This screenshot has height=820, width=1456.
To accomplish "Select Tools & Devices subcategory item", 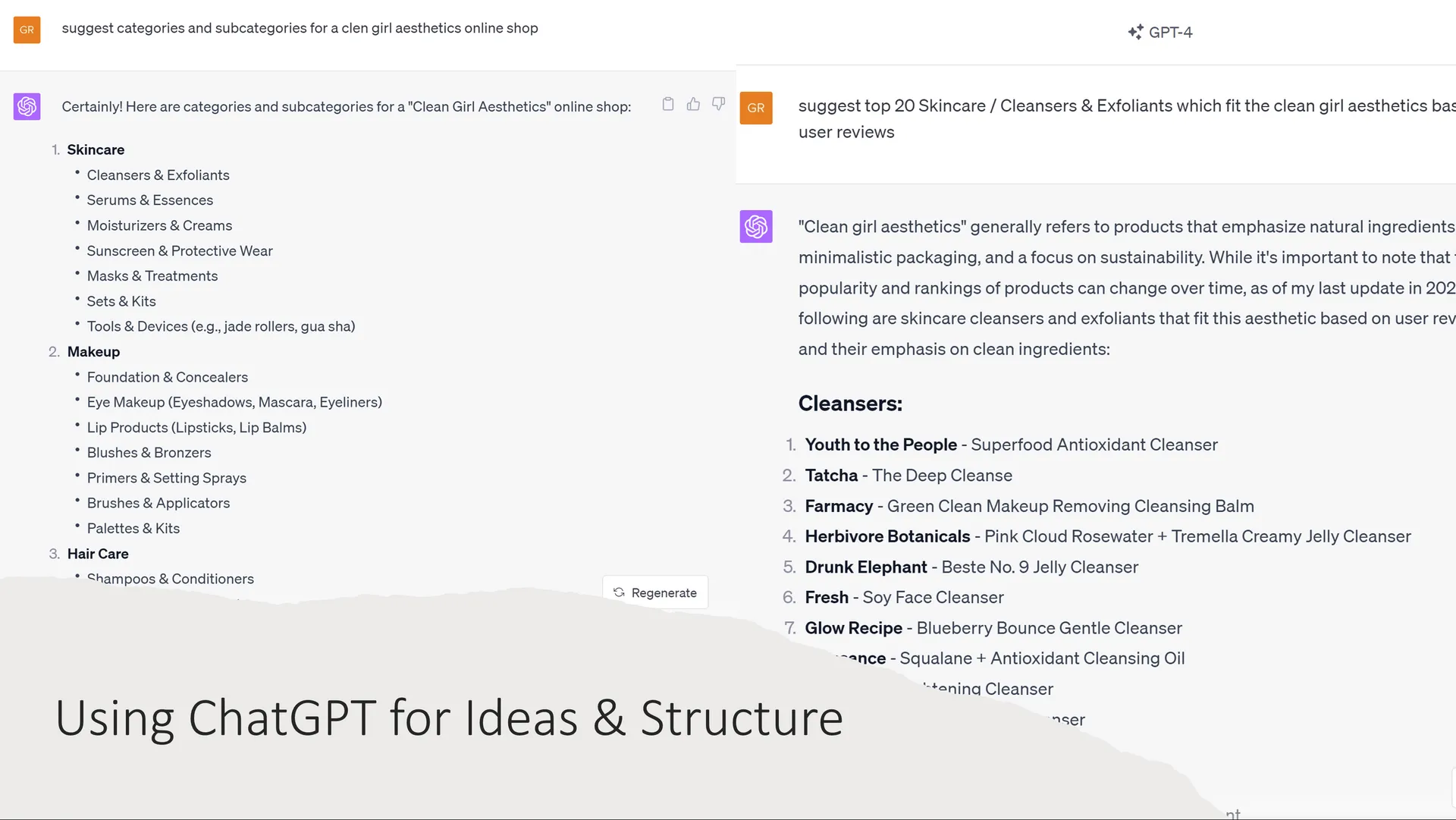I will click(221, 326).
